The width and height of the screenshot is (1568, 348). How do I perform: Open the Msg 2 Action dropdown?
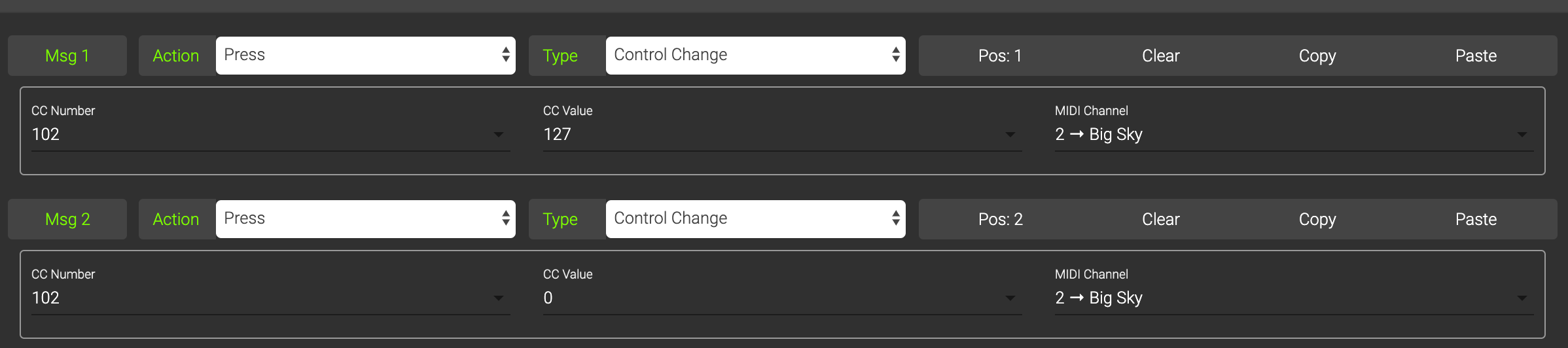click(x=365, y=219)
